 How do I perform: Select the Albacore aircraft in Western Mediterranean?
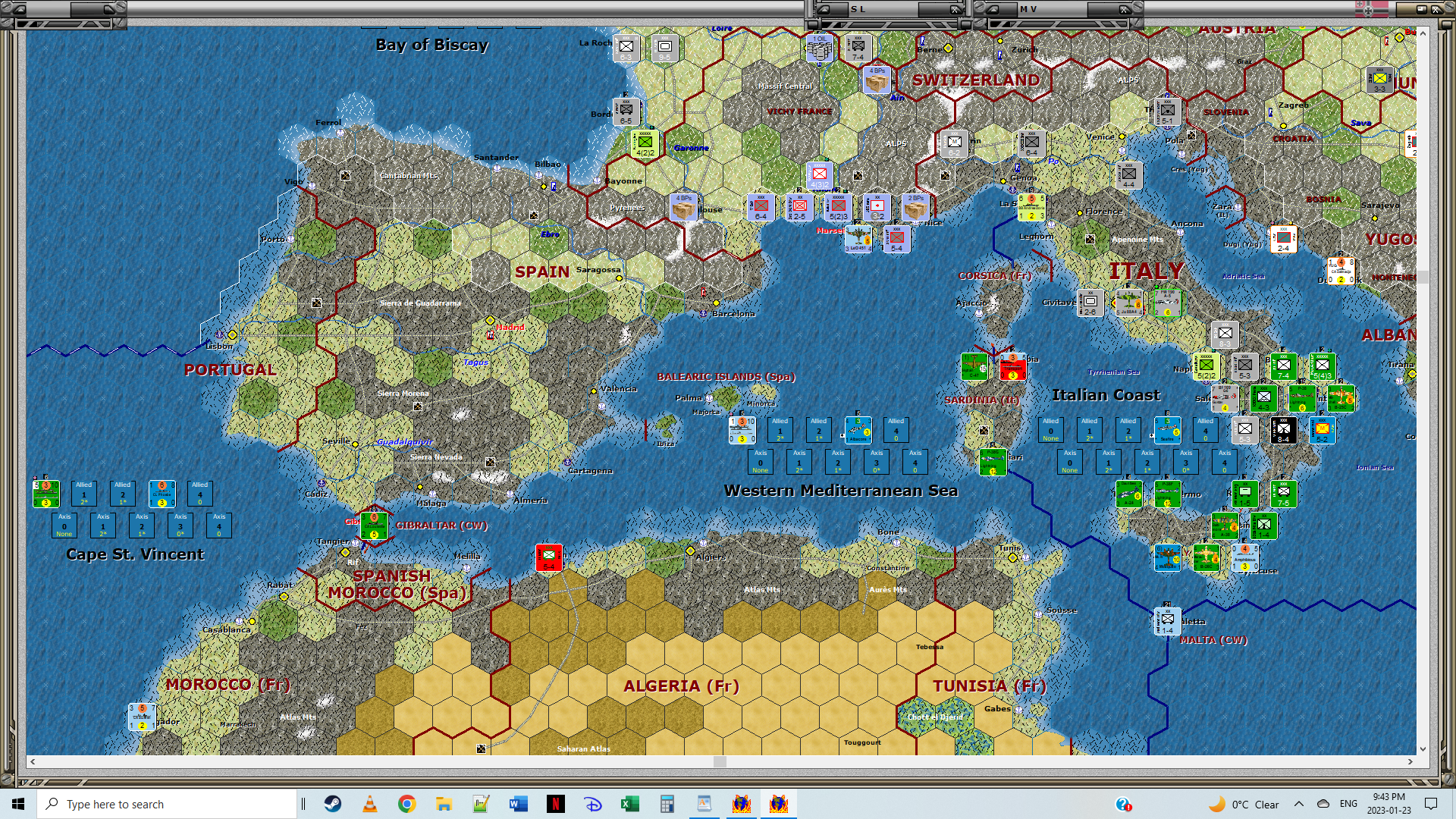point(858,430)
